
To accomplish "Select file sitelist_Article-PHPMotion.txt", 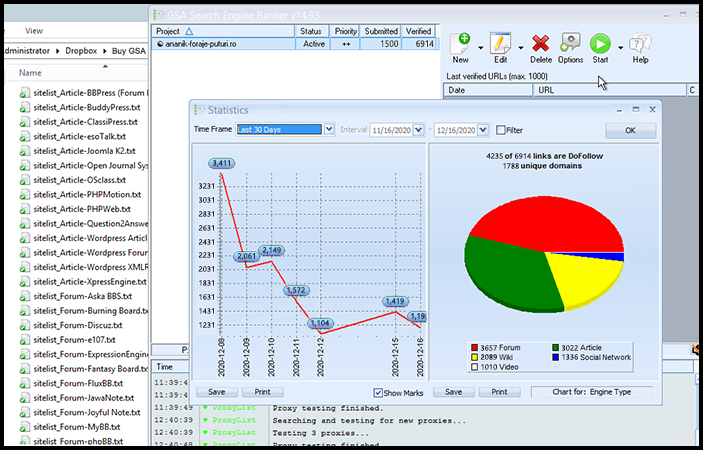I will (87, 195).
